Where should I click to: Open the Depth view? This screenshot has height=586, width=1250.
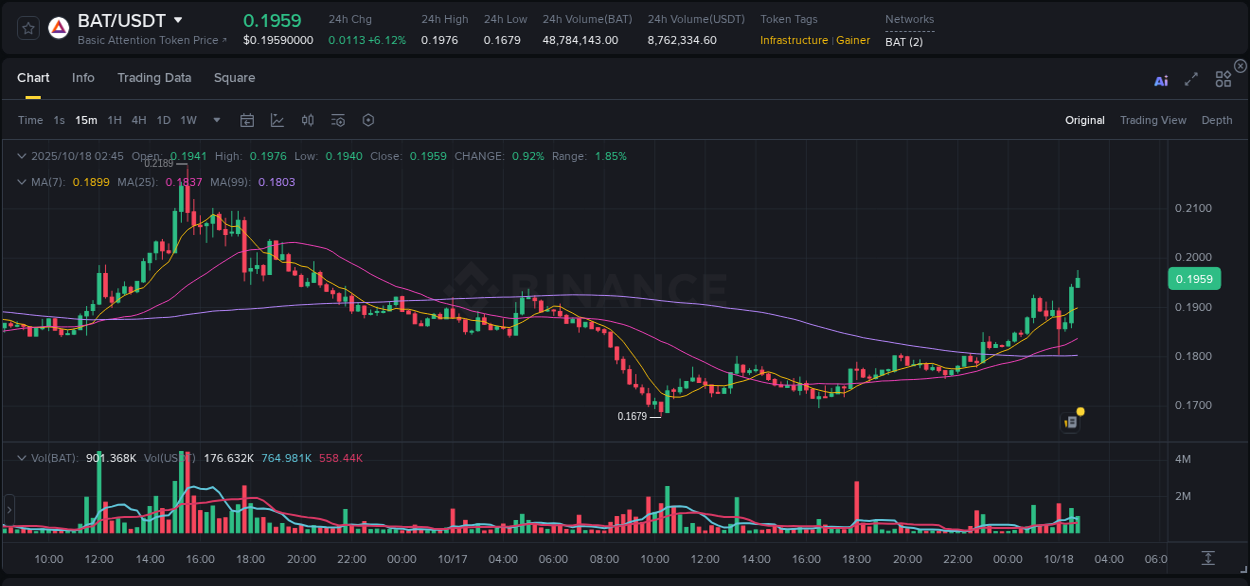tap(1216, 120)
